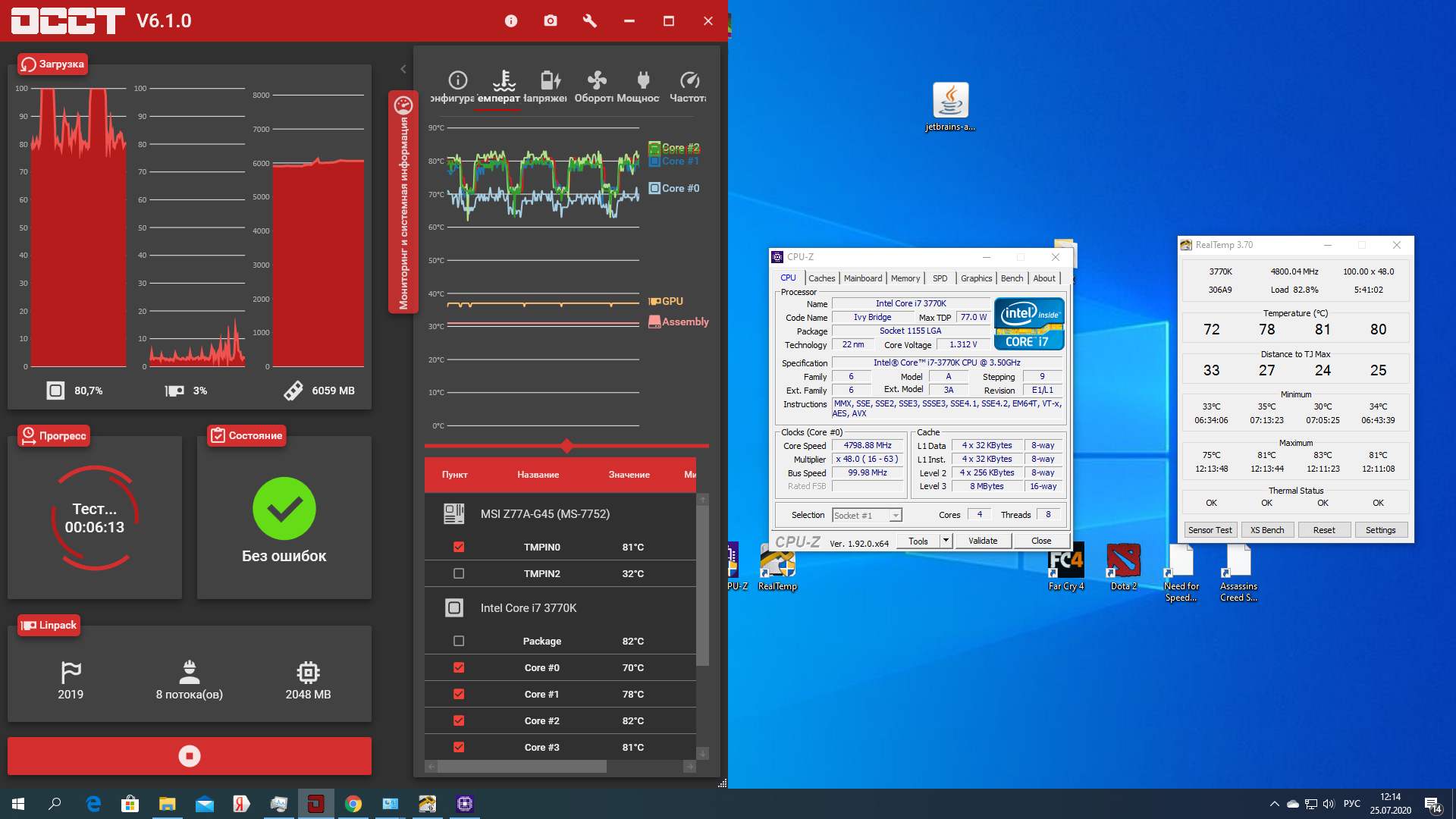This screenshot has height=819, width=1456.
Task: Open the CPU-Z Socket selection dropdown
Action: pos(896,516)
